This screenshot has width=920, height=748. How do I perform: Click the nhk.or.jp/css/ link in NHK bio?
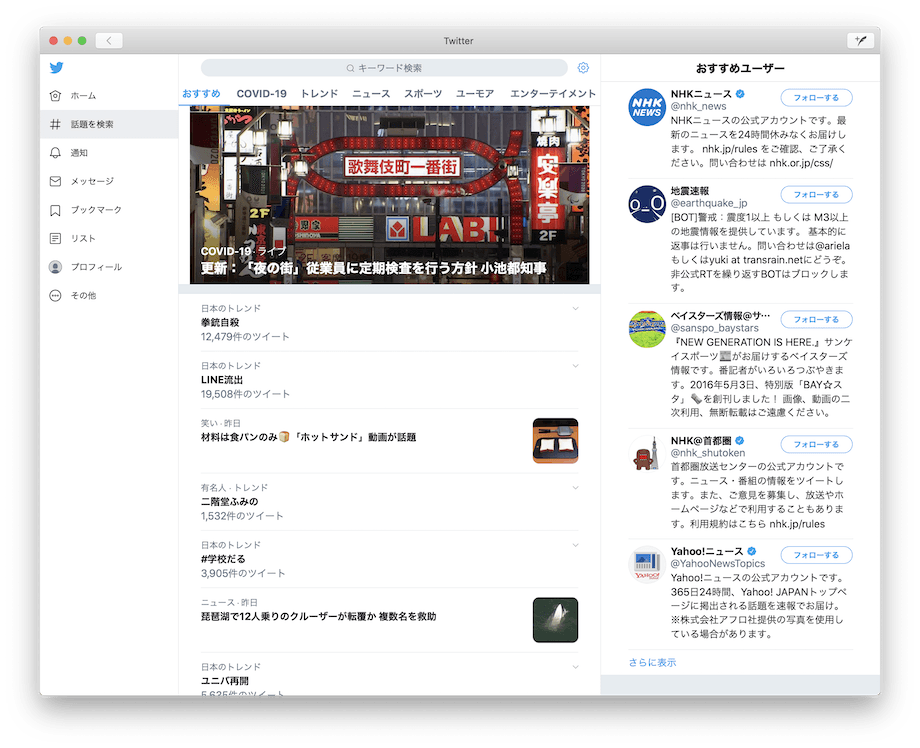(801, 163)
